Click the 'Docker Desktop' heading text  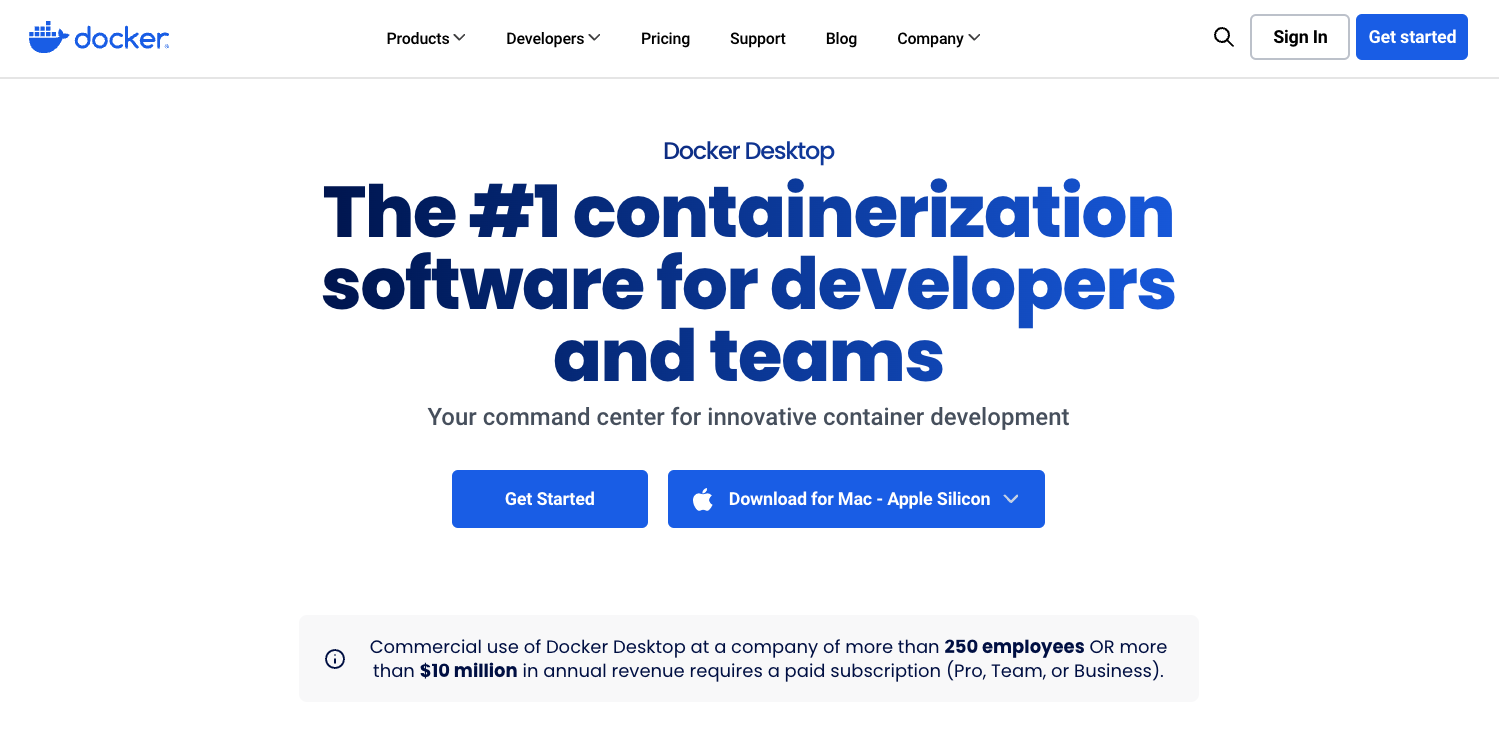[x=749, y=151]
